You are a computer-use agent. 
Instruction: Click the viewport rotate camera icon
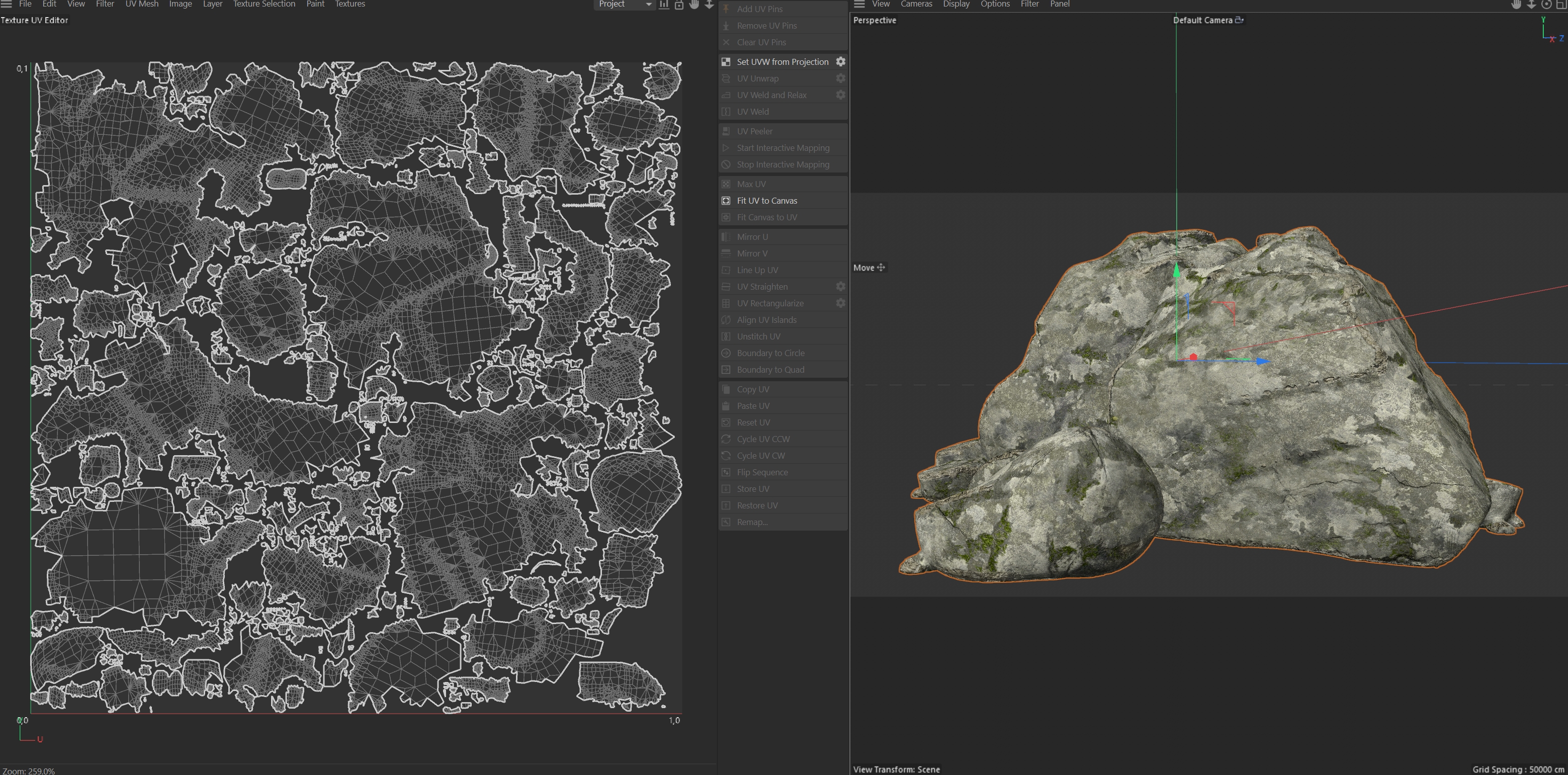click(1546, 4)
